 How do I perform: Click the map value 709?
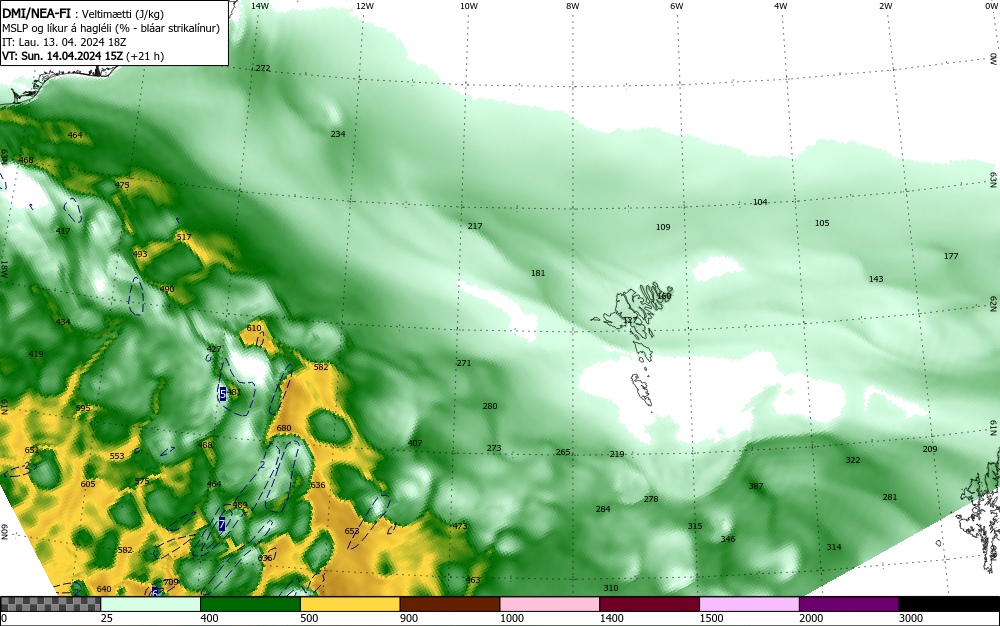point(171,582)
